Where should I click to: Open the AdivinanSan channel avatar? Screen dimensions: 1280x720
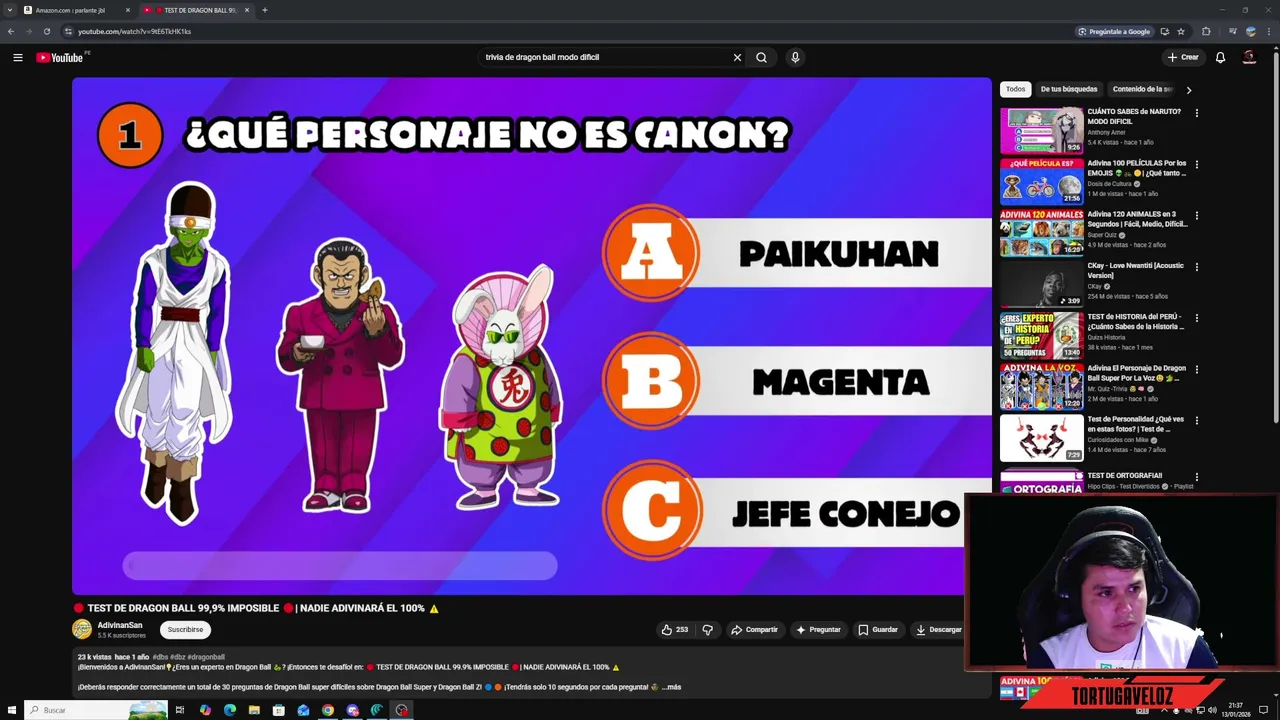[82, 629]
